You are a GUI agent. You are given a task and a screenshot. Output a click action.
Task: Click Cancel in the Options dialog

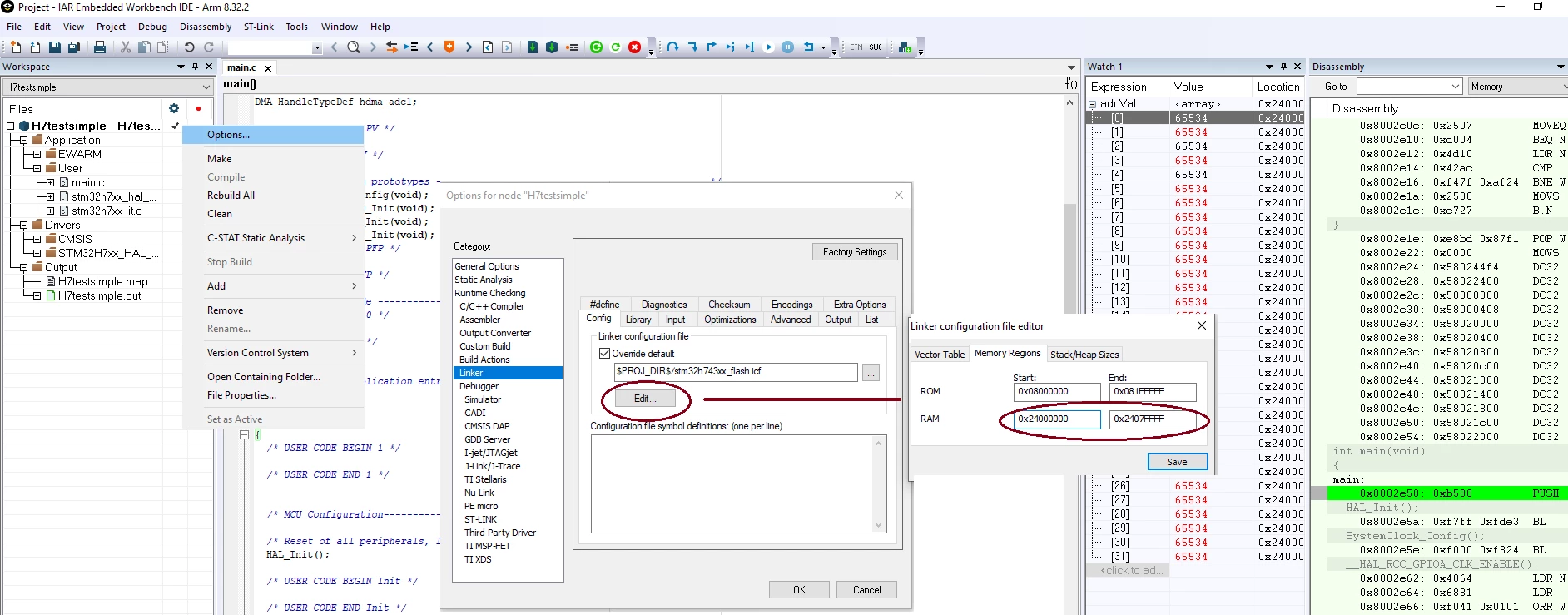[866, 589]
